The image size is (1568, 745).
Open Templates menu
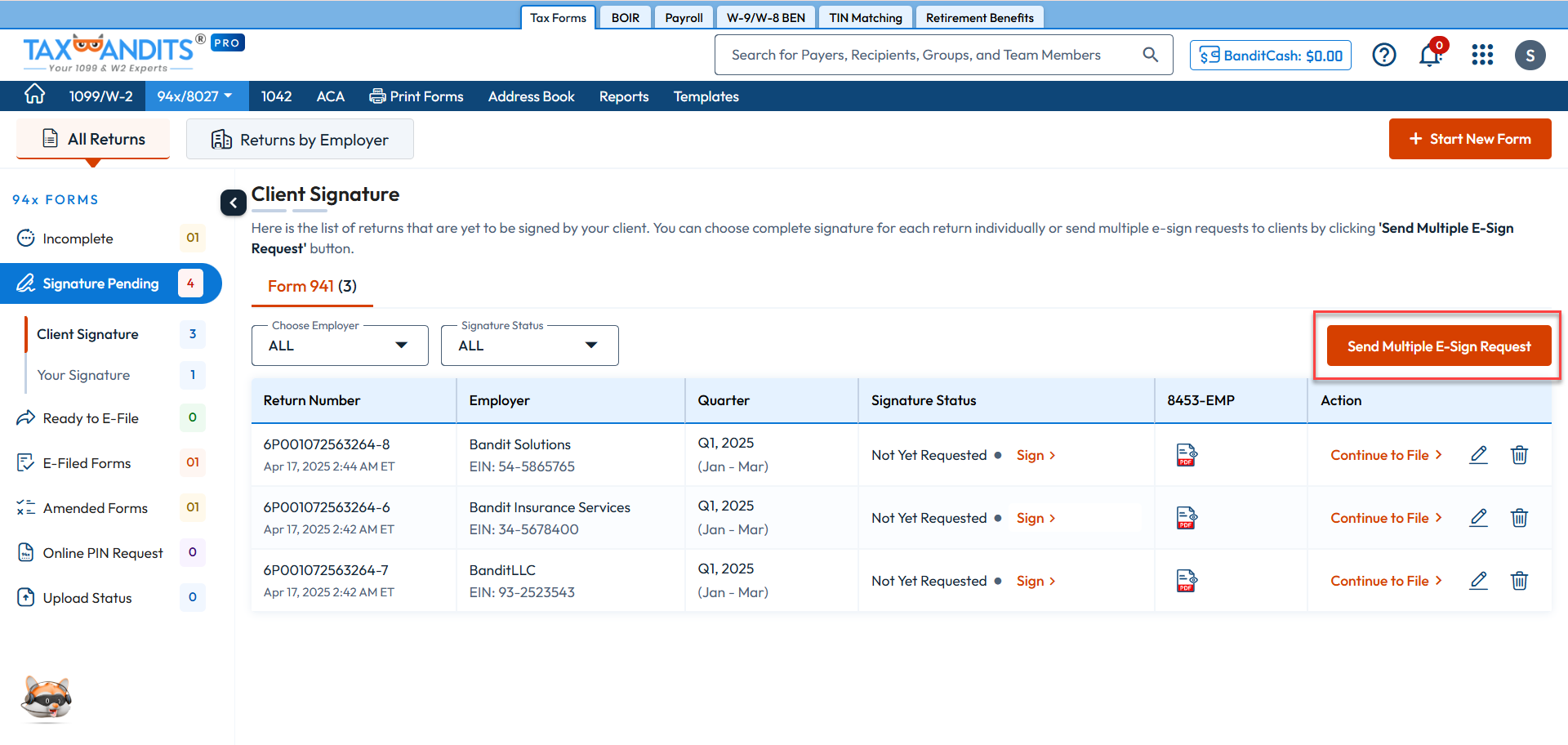tap(706, 96)
